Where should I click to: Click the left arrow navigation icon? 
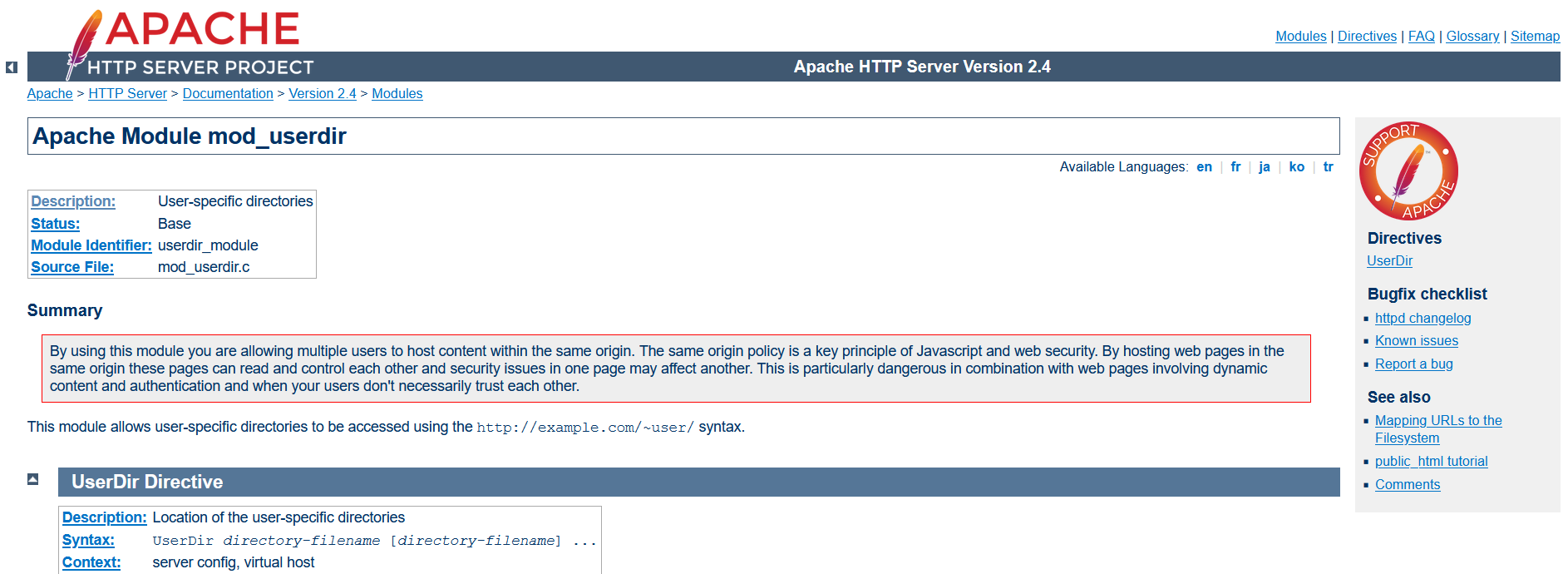11,67
